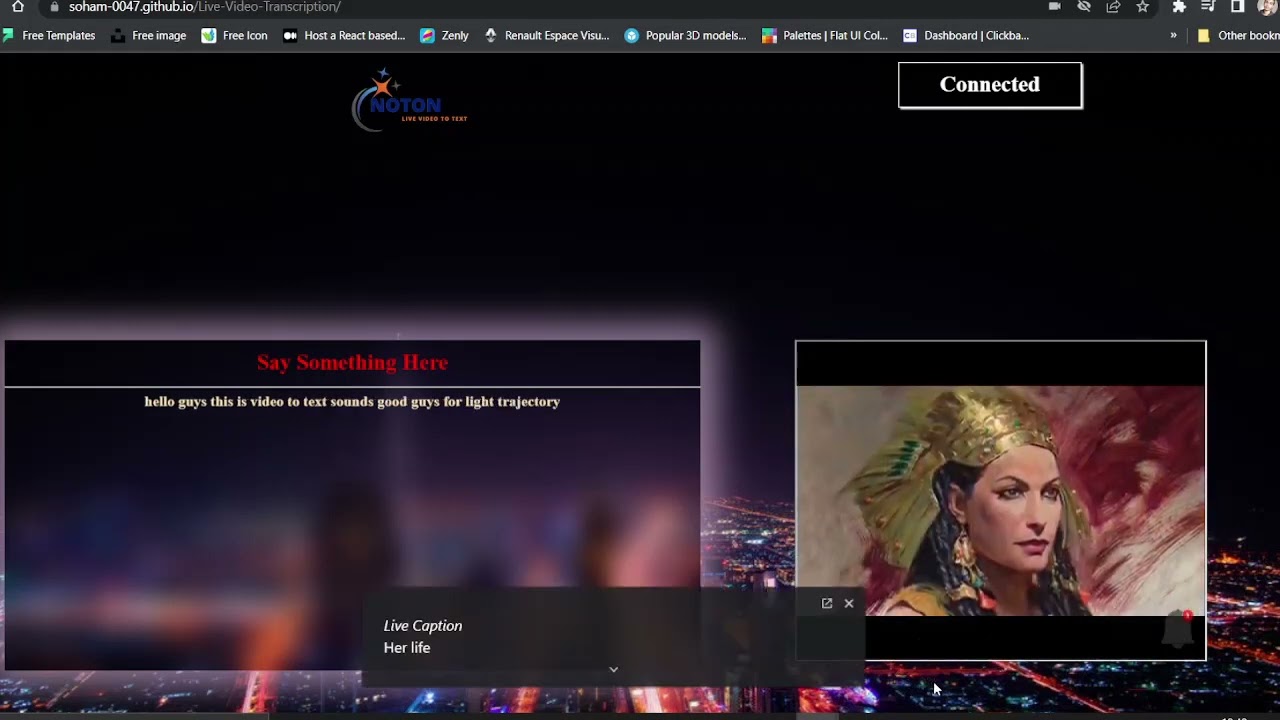Open the Chrome profile avatar
Screen dimensions: 1280x720
tap(1267, 6)
